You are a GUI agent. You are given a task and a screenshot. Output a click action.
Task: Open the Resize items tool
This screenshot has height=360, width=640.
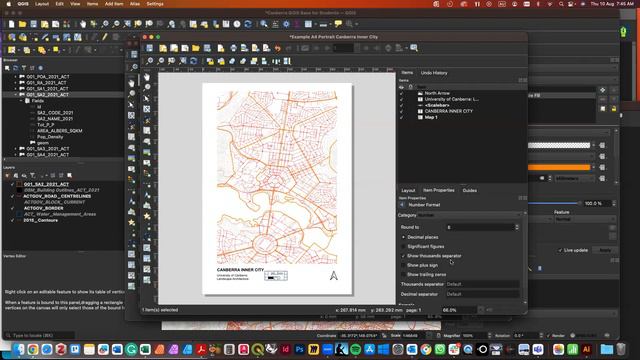click(x=287, y=61)
